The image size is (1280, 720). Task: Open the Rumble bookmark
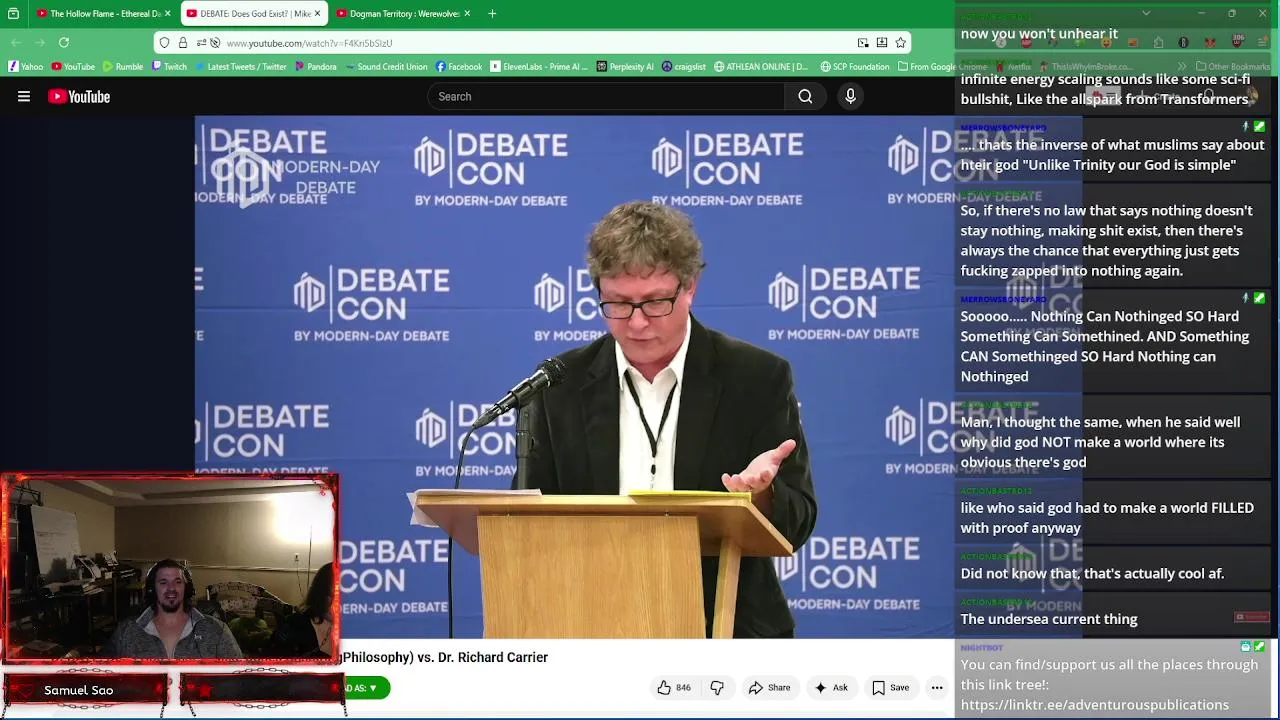pyautogui.click(x=122, y=67)
